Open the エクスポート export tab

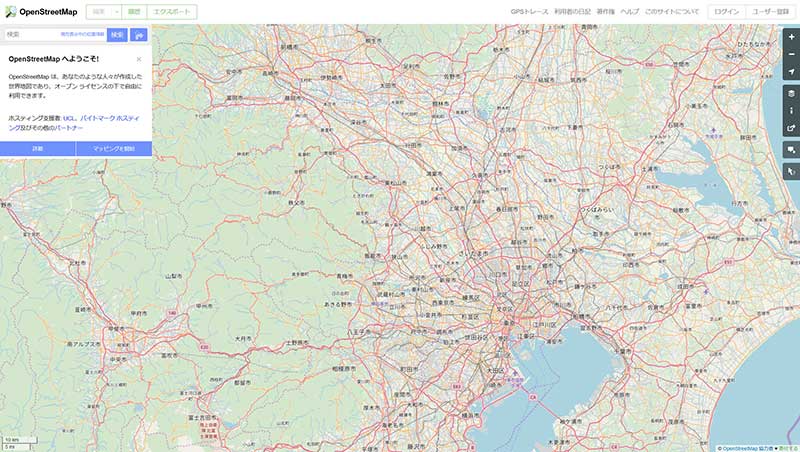coord(172,12)
